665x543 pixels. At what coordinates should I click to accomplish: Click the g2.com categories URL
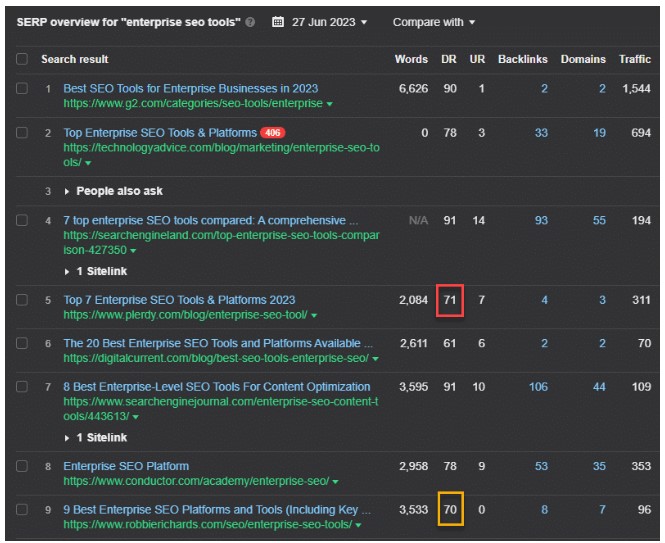[193, 103]
